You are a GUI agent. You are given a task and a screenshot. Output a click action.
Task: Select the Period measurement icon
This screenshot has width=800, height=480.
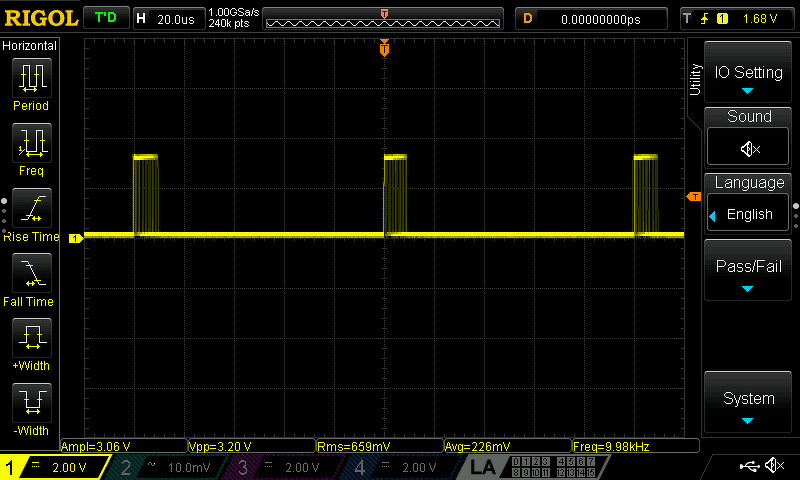click(x=32, y=78)
